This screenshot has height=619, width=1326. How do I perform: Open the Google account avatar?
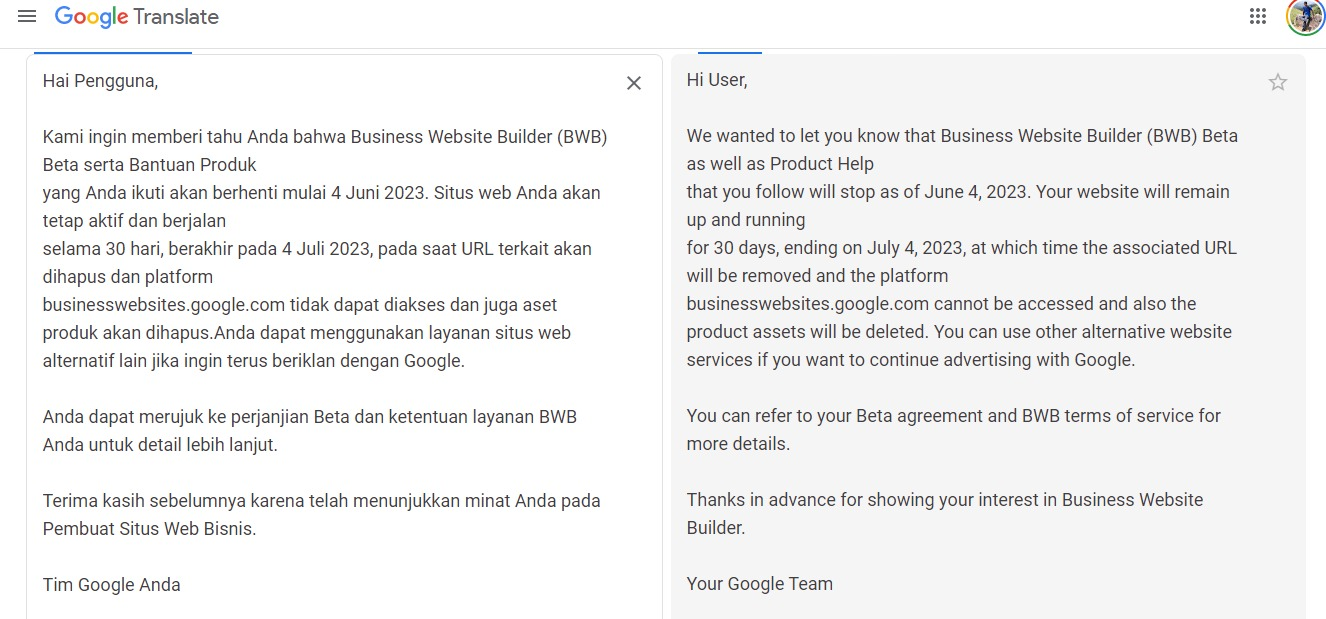tap(1305, 17)
